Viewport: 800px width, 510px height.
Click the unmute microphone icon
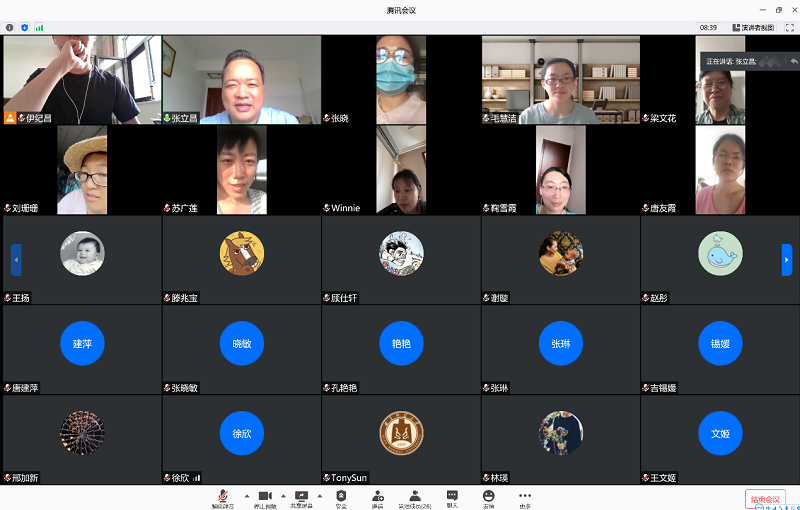pos(220,497)
